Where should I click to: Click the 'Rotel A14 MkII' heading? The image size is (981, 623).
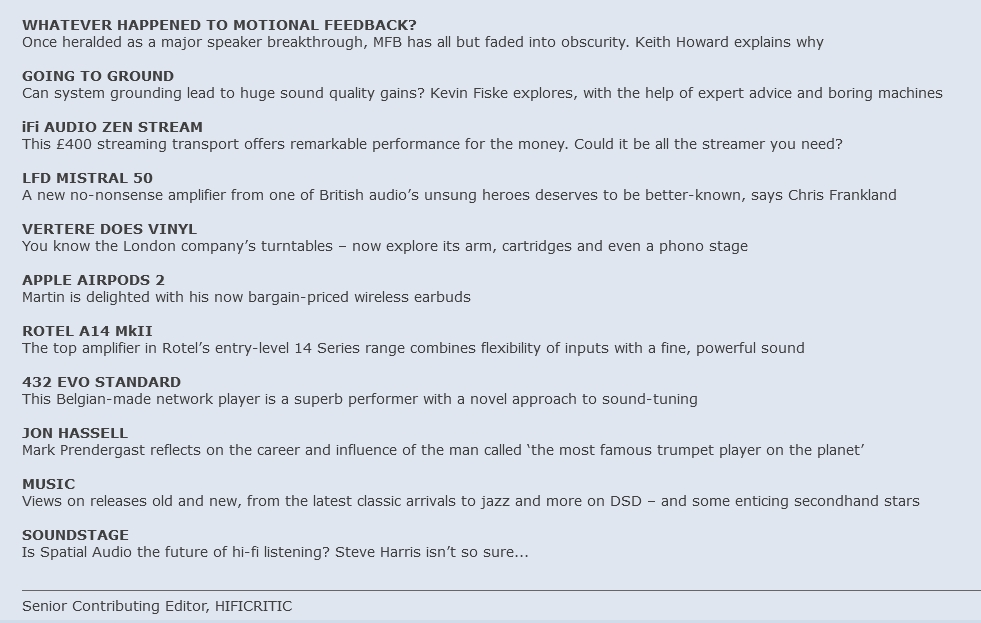point(87,331)
